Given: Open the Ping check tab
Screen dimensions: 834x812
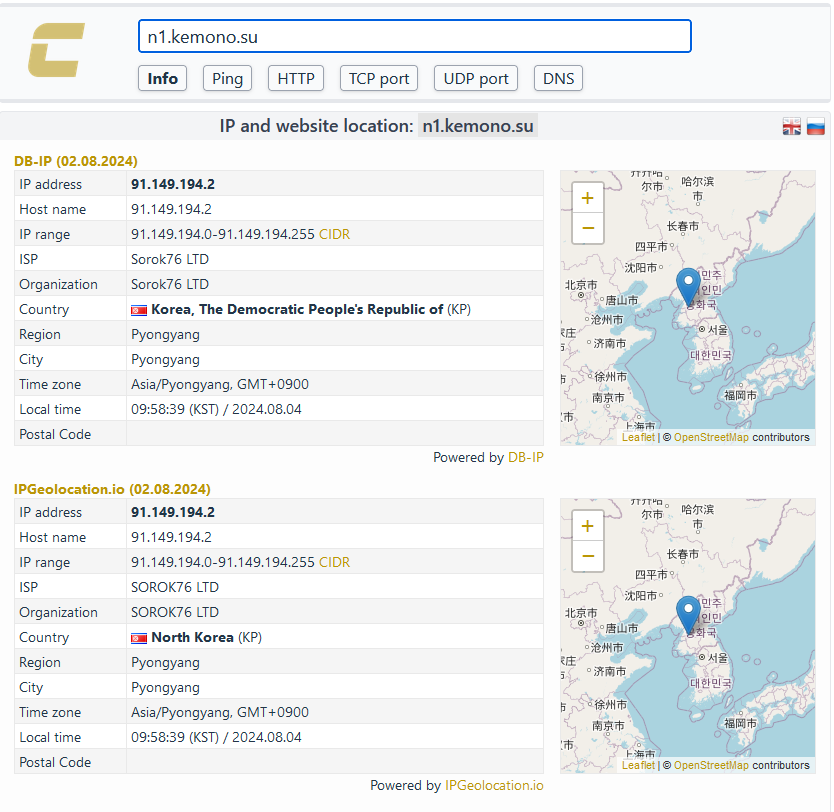Looking at the screenshot, I should click(227, 78).
